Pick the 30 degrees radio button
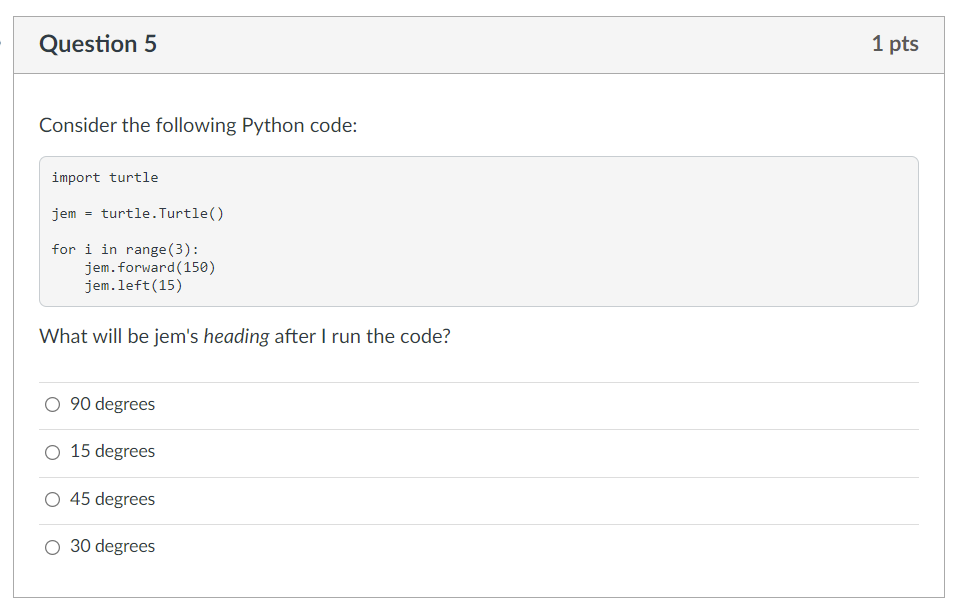The width and height of the screenshot is (960, 603). (53, 547)
